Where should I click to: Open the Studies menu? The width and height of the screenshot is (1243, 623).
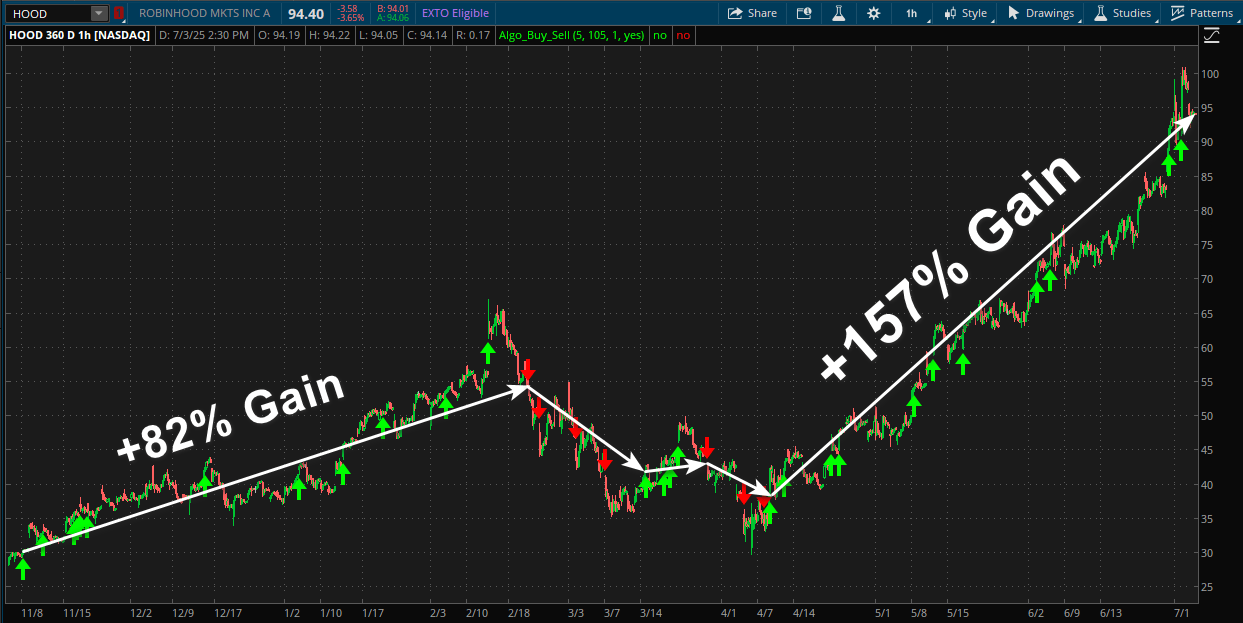pos(1123,13)
